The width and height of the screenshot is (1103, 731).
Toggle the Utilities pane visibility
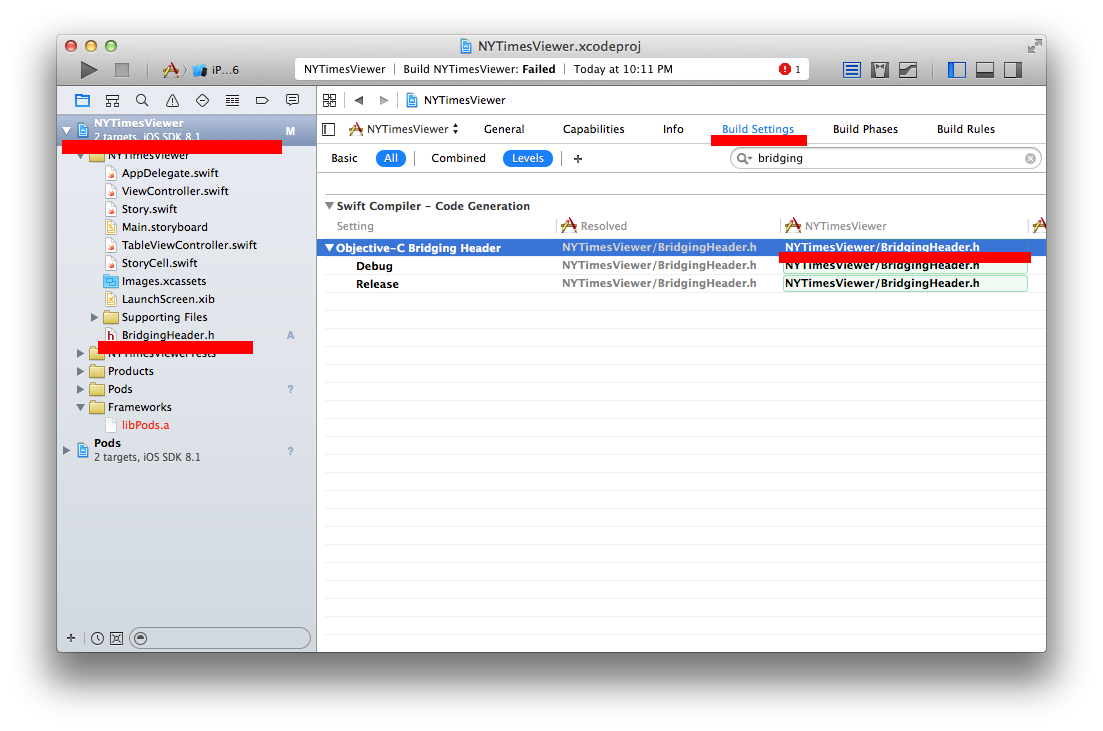[1013, 70]
